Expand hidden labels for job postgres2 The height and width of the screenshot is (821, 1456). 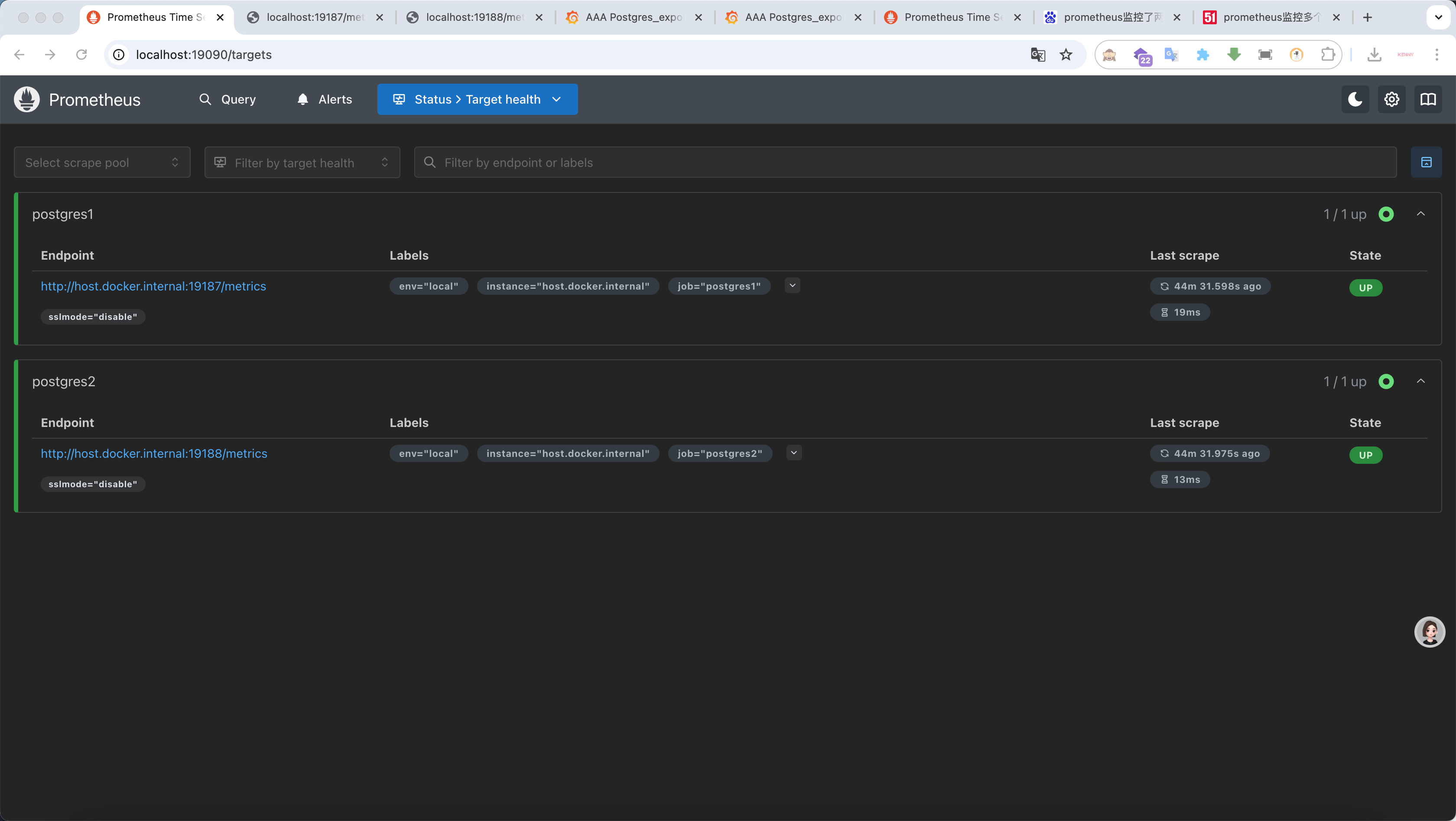tap(794, 453)
